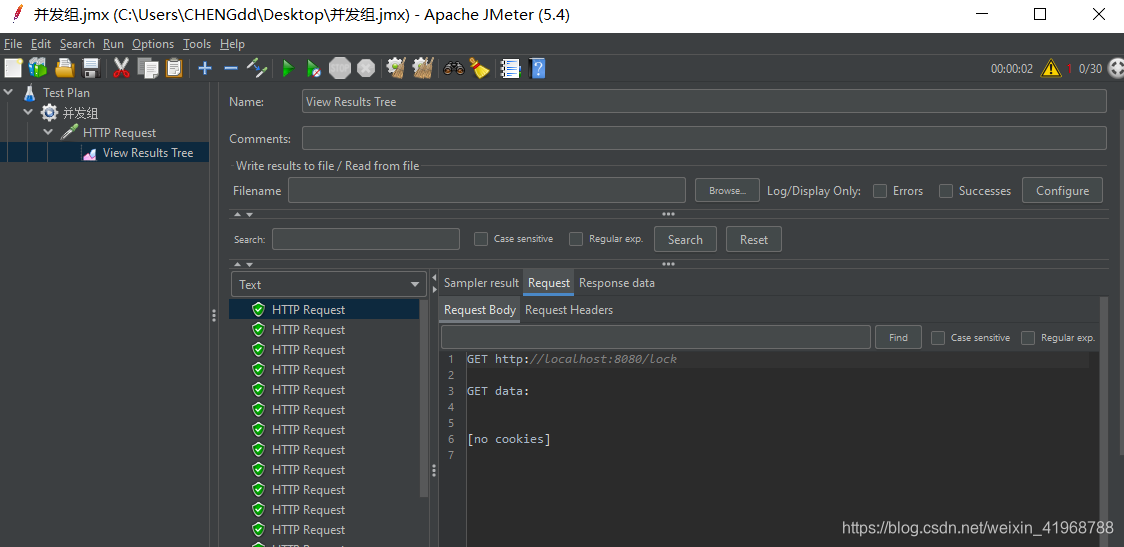Enable the Errors only checkbox

[880, 191]
